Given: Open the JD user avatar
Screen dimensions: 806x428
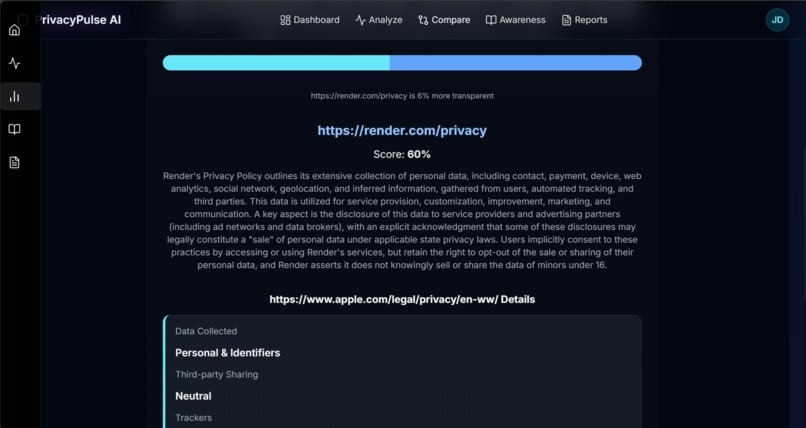Looking at the screenshot, I should (x=777, y=20).
